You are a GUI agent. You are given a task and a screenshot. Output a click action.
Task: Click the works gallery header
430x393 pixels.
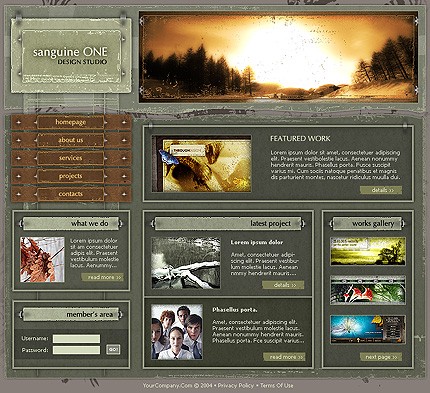click(x=367, y=223)
